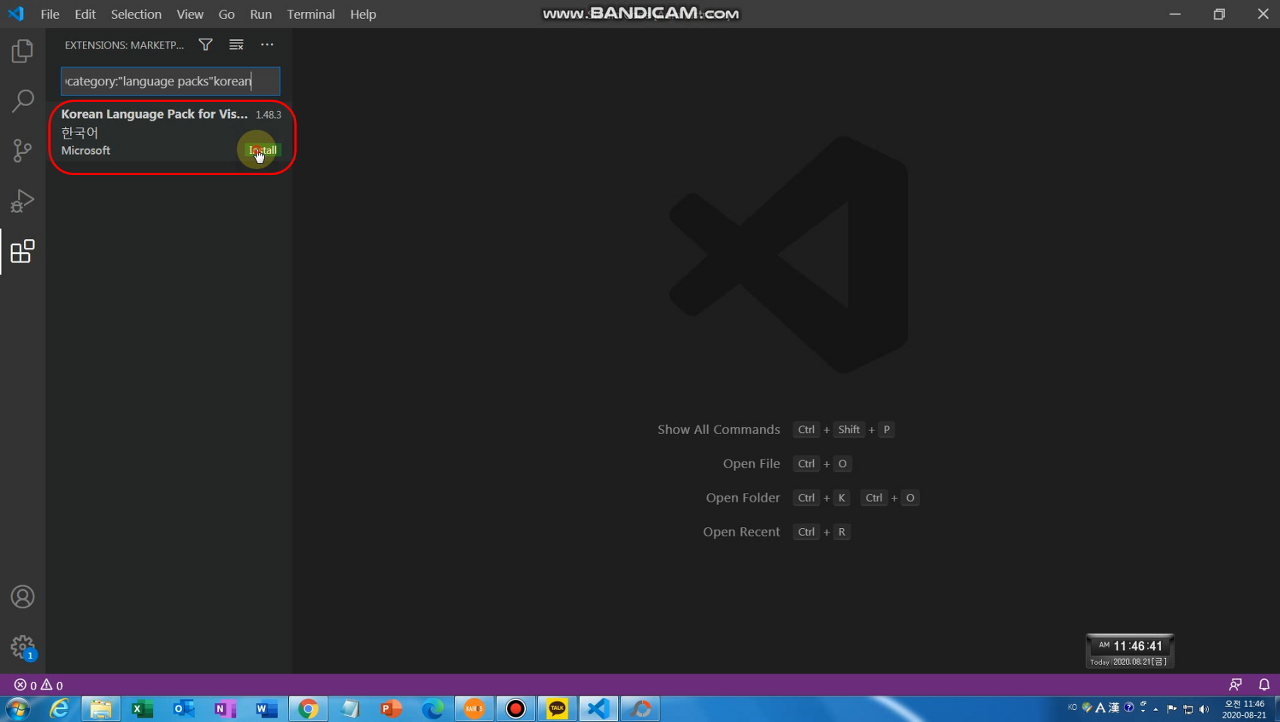Open Views and More Actions ellipsis
The width and height of the screenshot is (1280, 722).
coord(267,45)
